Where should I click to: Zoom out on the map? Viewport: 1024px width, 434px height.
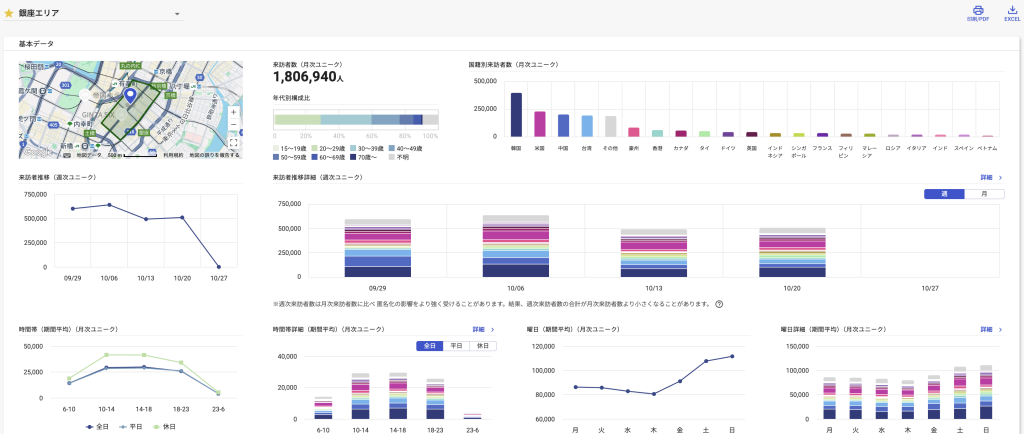coord(233,125)
